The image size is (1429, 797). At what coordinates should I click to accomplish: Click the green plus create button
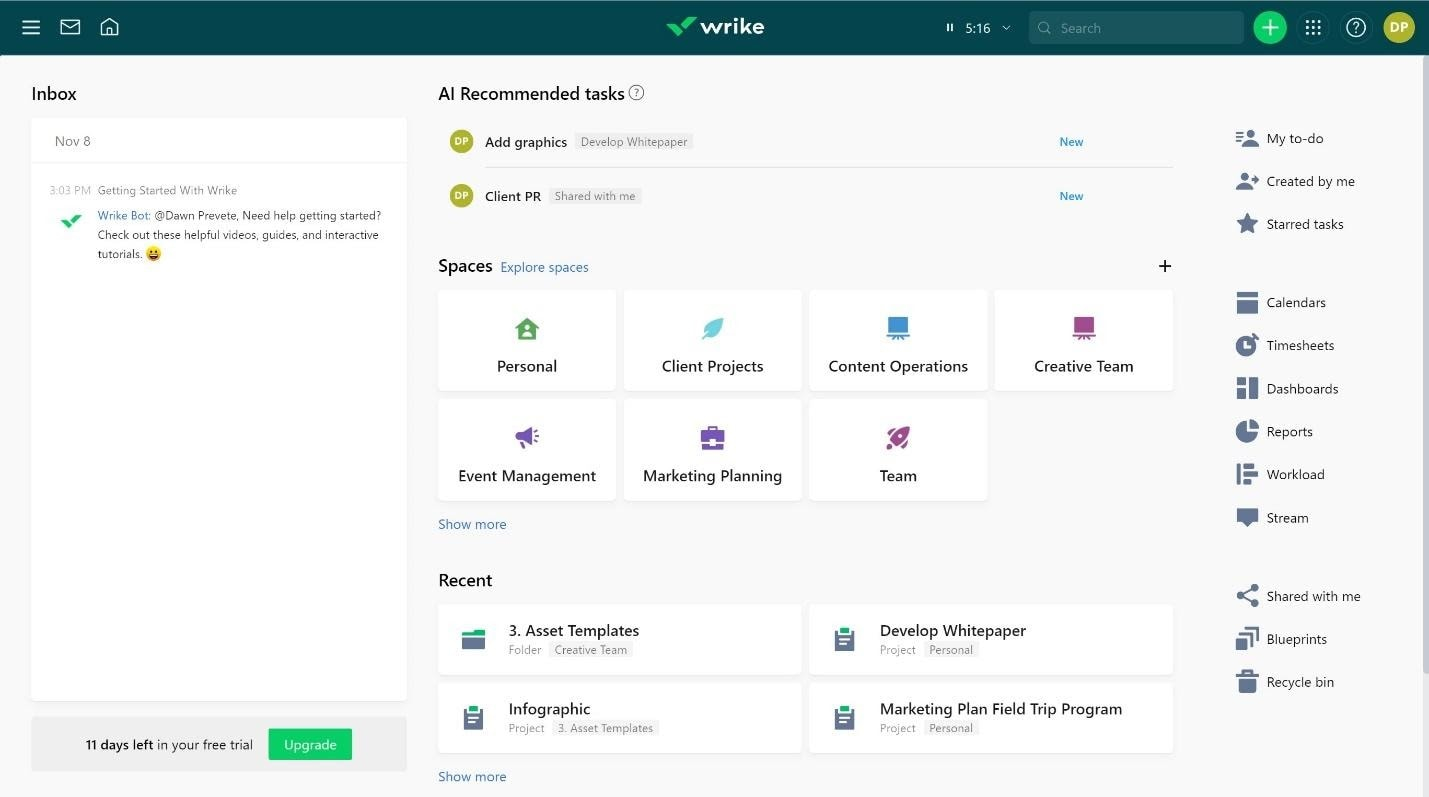pyautogui.click(x=1270, y=28)
